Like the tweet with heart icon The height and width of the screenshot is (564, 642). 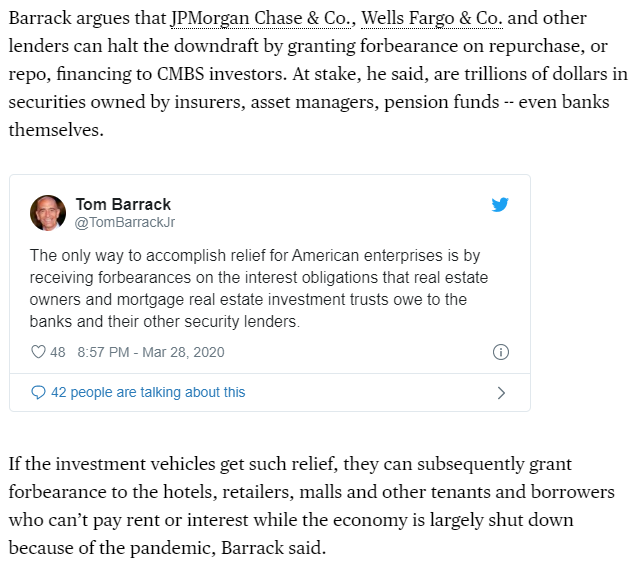[x=38, y=352]
